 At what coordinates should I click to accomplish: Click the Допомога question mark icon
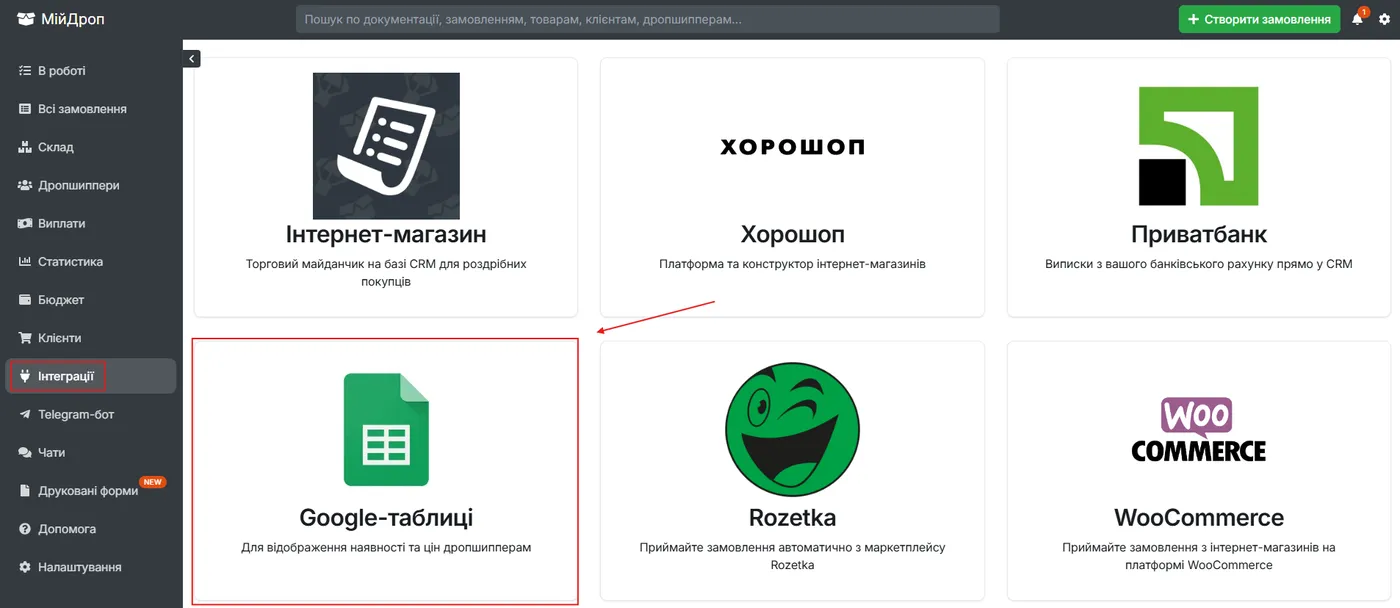click(25, 528)
